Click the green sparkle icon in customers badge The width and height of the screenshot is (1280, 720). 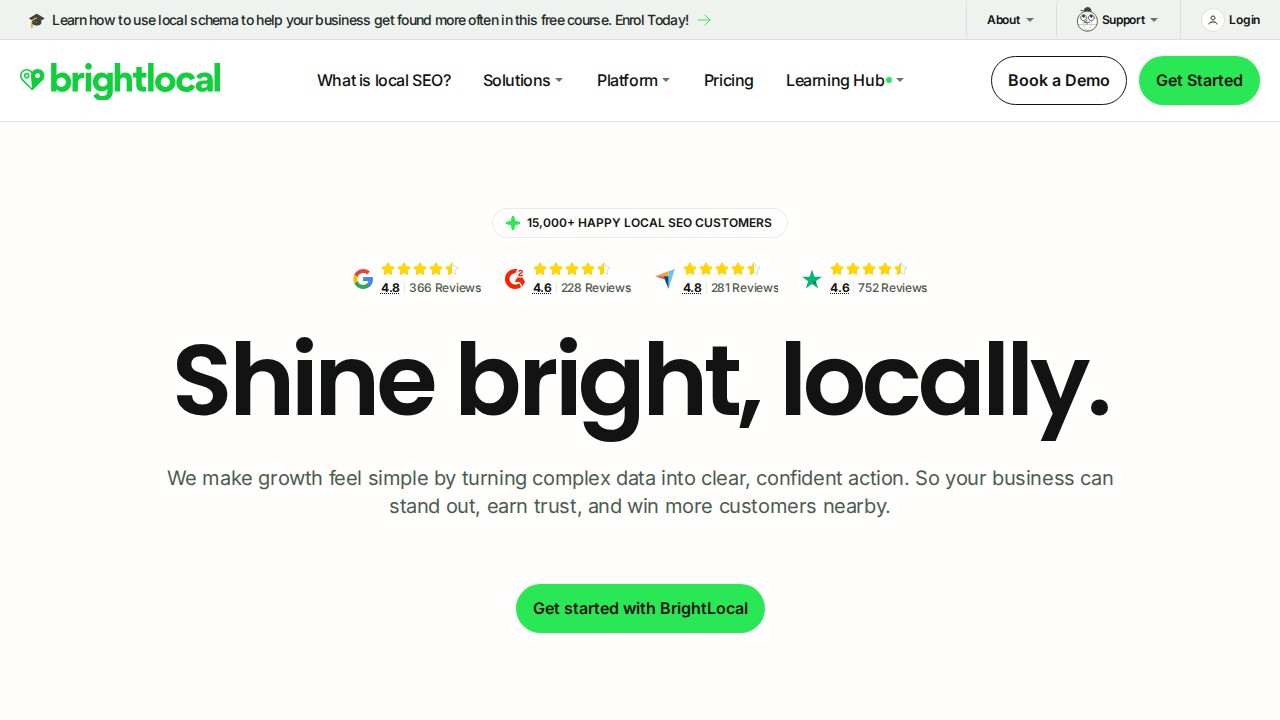tap(513, 223)
